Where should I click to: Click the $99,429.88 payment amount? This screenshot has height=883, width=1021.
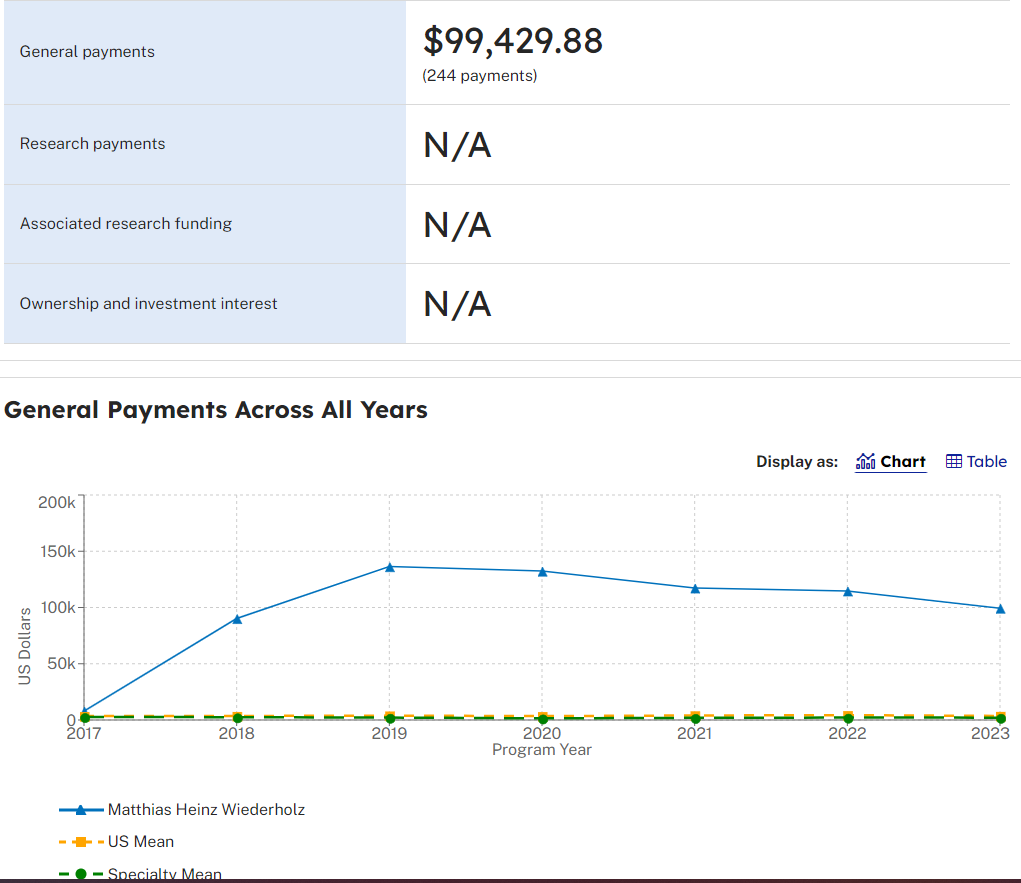coord(513,40)
